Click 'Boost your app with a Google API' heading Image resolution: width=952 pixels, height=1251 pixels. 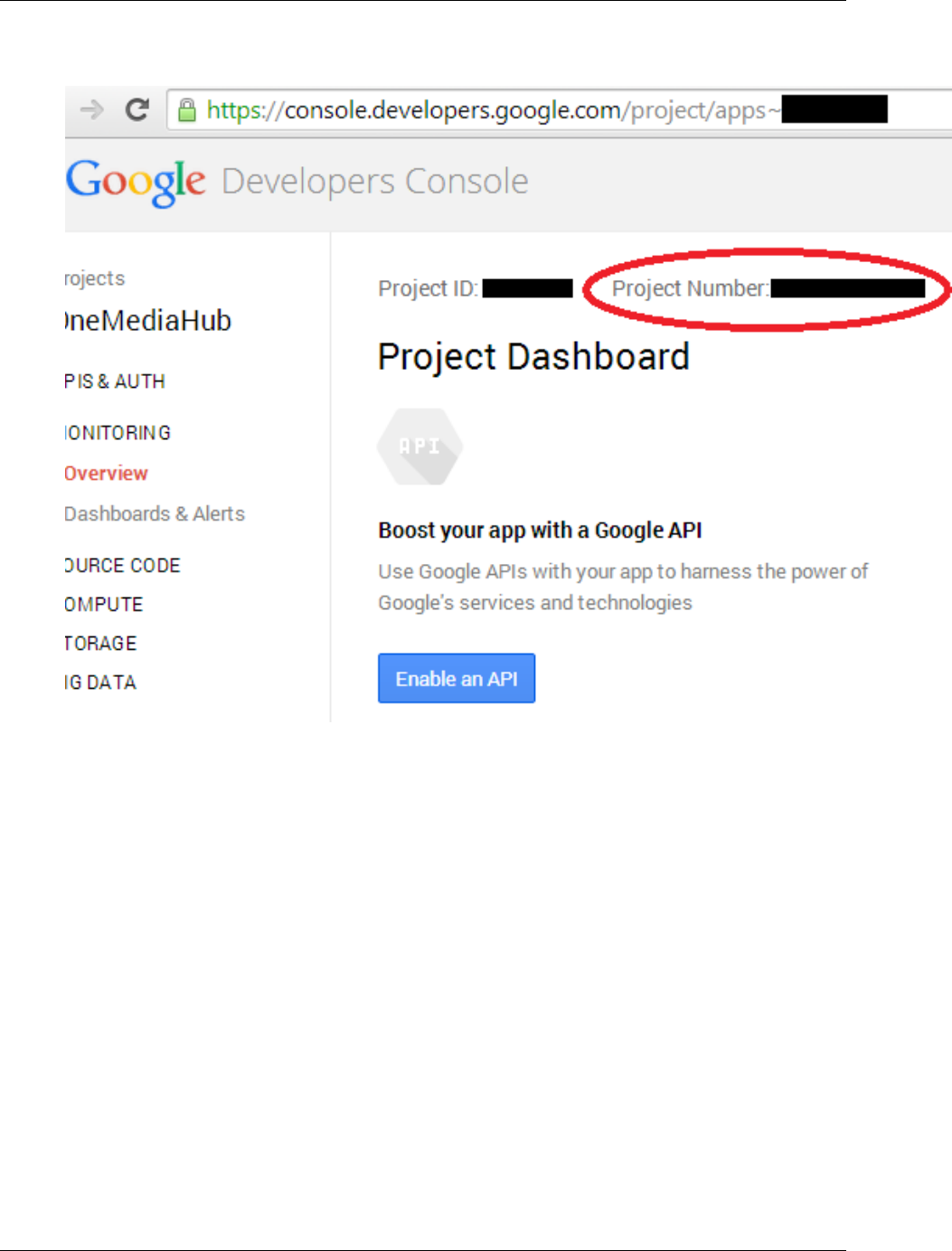point(540,531)
